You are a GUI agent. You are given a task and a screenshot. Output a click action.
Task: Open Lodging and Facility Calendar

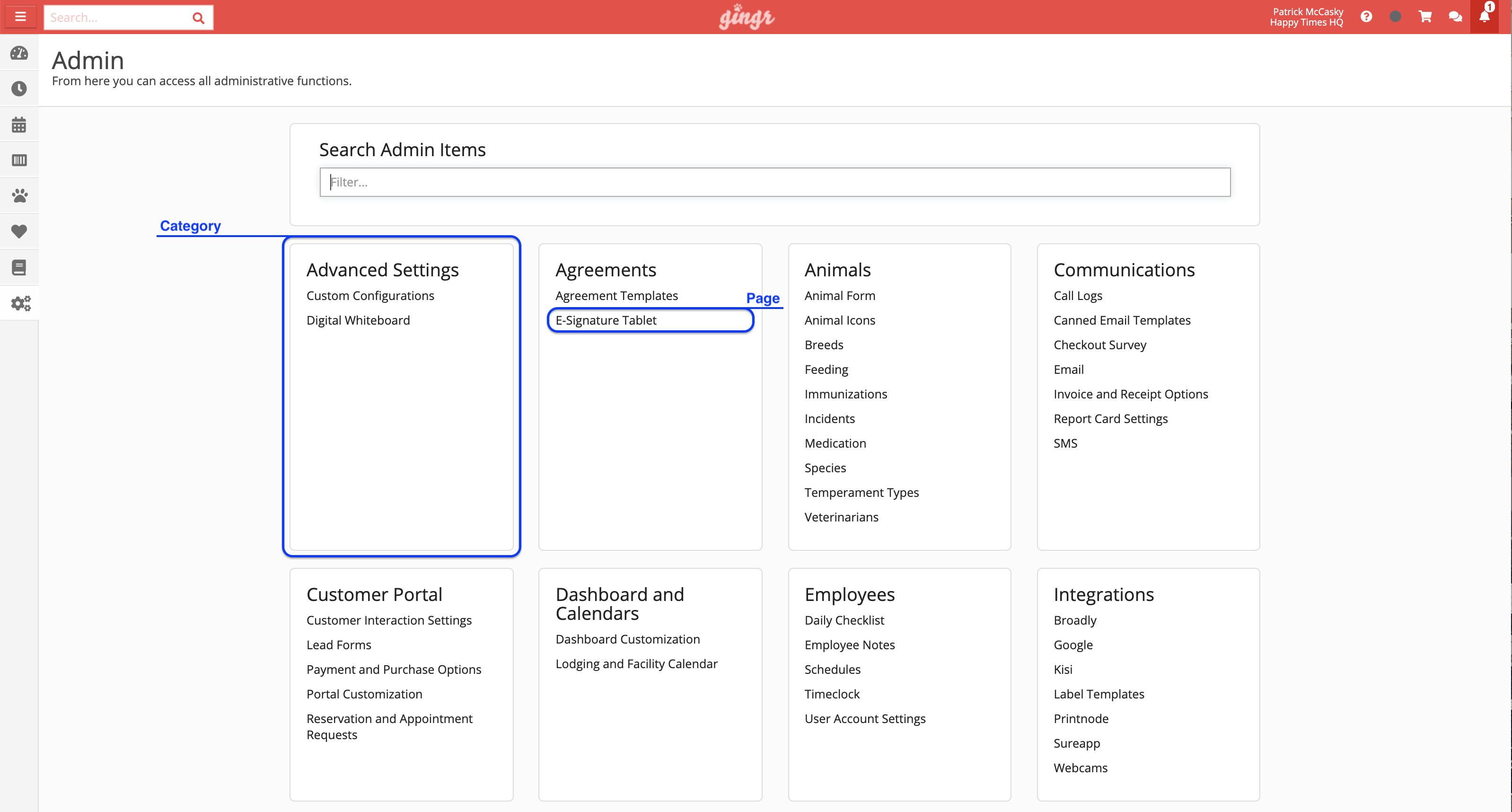tap(637, 664)
